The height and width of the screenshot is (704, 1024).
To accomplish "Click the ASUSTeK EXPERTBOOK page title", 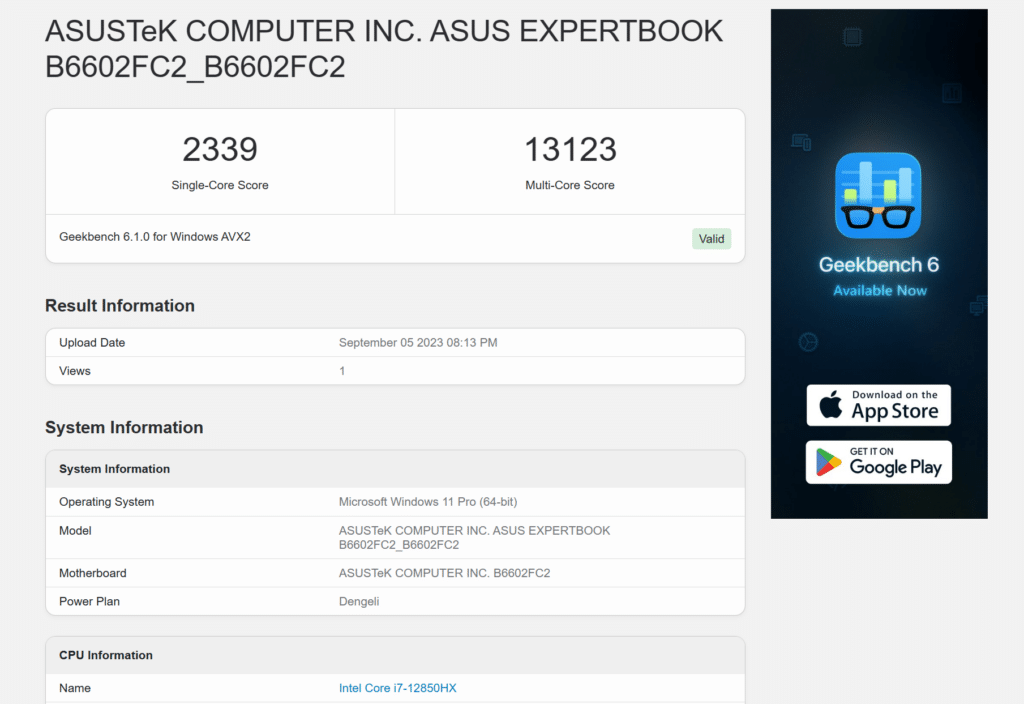I will (384, 49).
